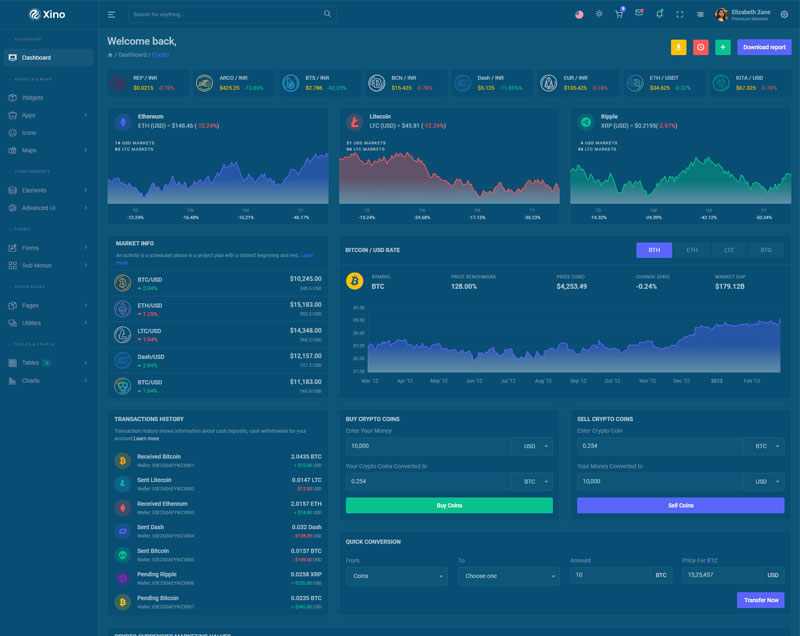
Task: Open the notifications bell
Action: [x=659, y=14]
